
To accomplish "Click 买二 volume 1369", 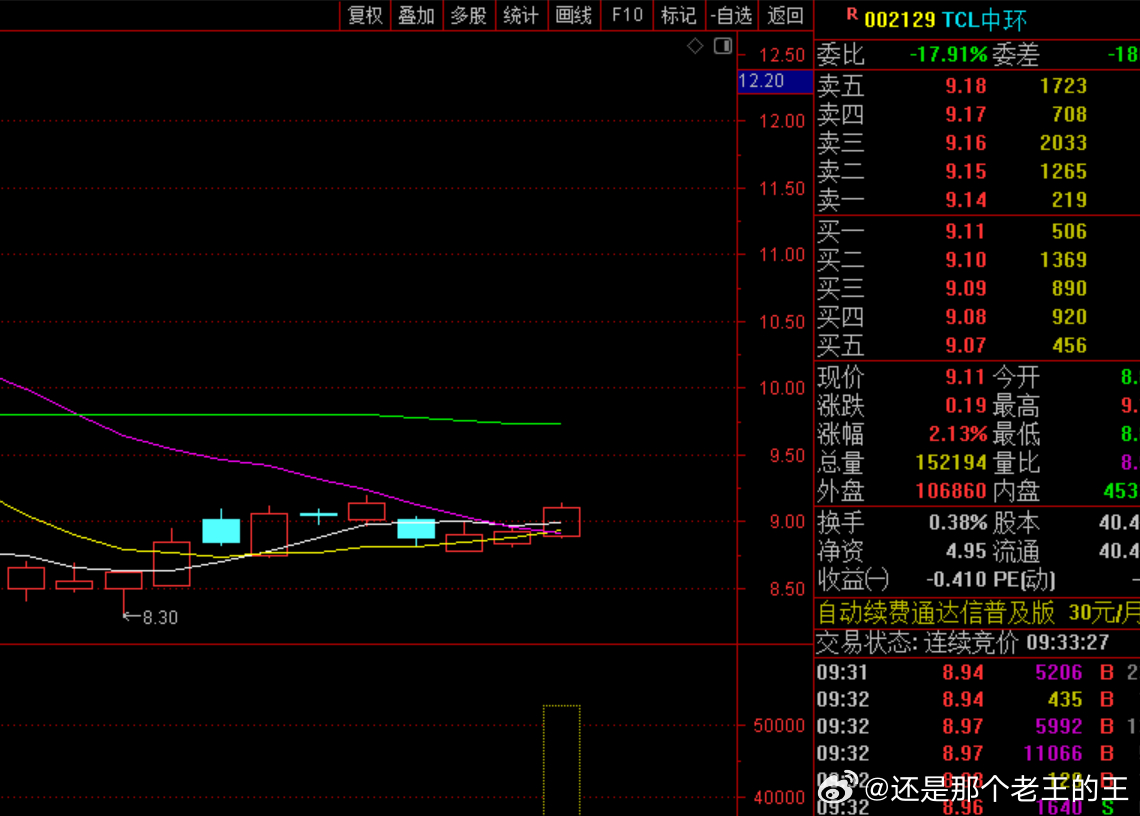I will (x=1063, y=260).
